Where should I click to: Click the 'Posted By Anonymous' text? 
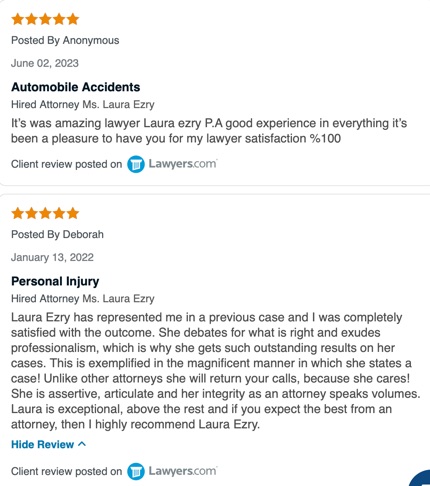point(65,40)
